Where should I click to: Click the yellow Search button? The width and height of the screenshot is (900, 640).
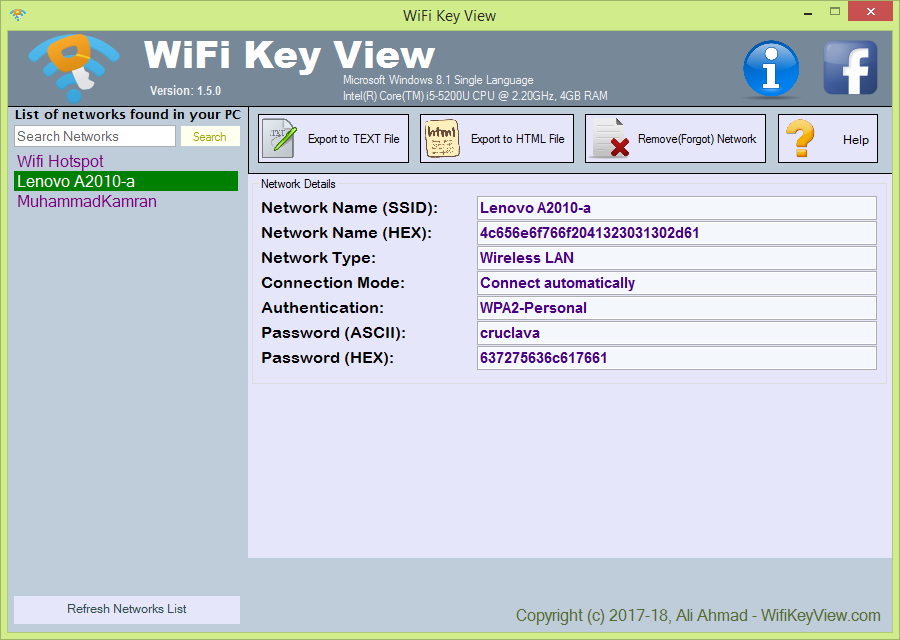pos(210,137)
